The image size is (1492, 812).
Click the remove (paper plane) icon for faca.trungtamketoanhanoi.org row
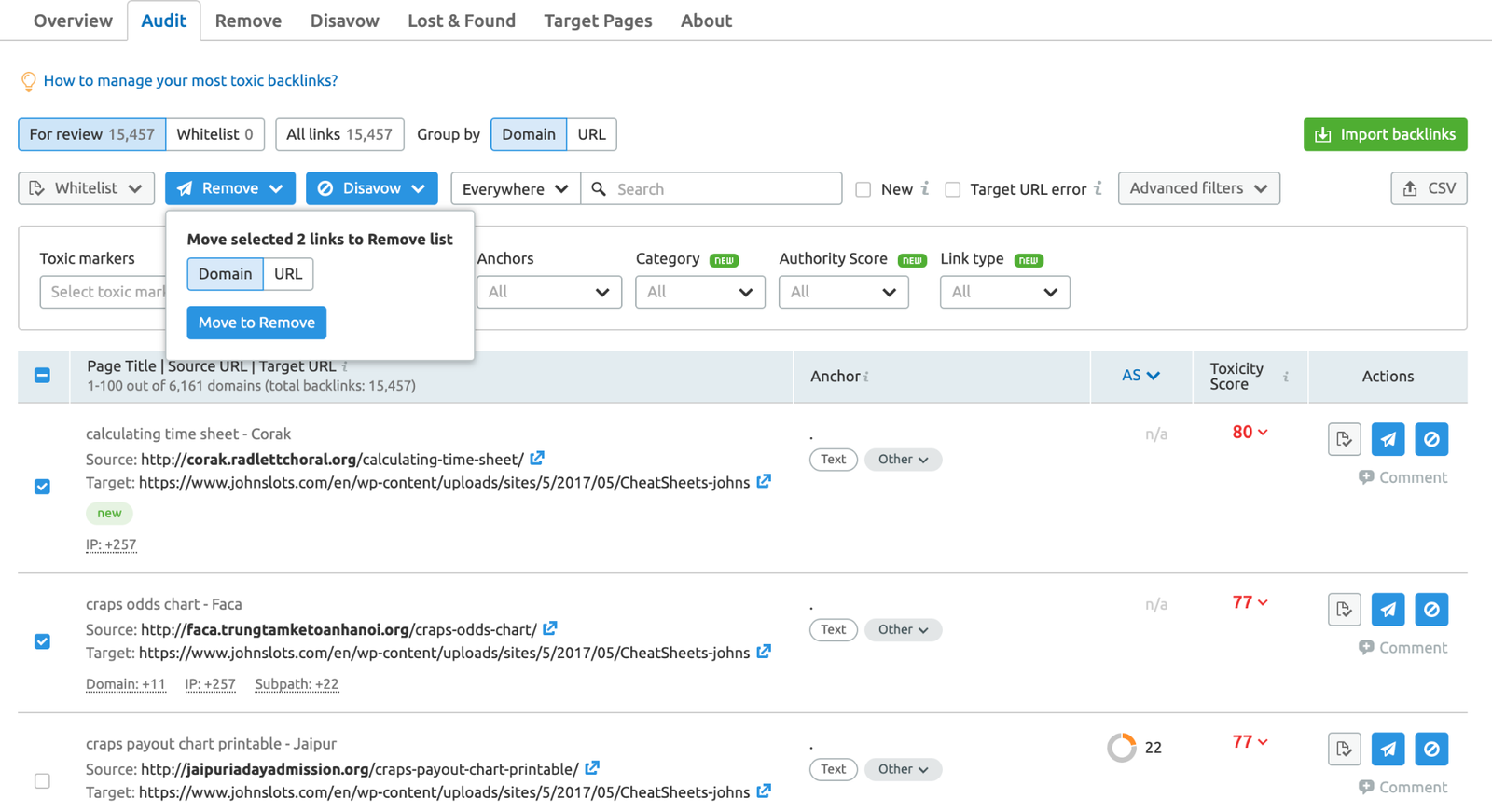coord(1388,610)
